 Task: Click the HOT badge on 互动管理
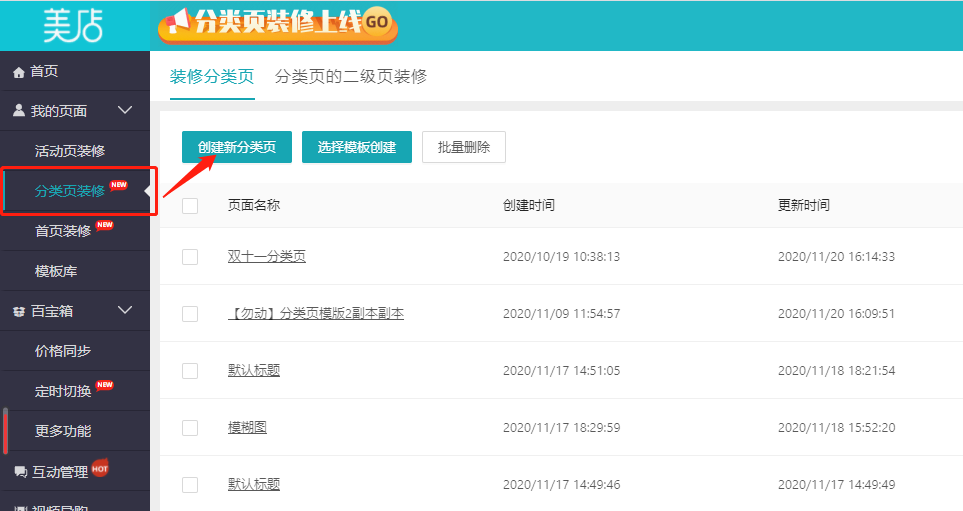(x=100, y=468)
